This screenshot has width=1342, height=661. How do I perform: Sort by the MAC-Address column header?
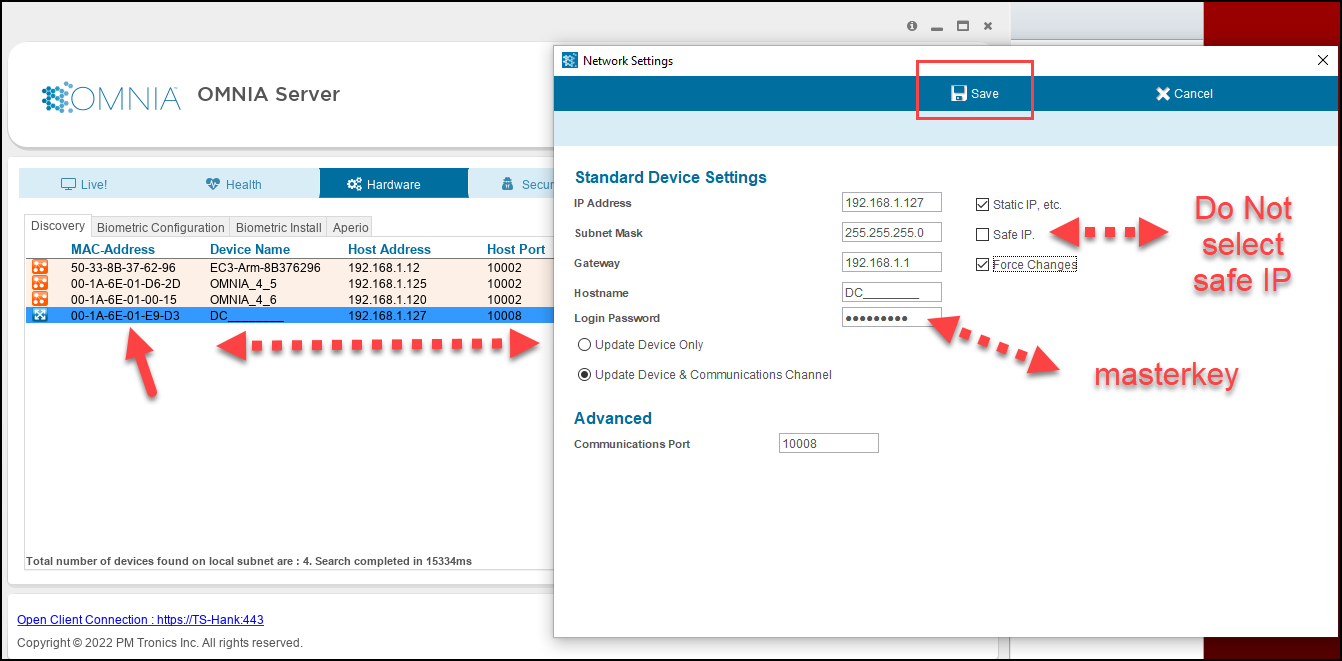pyautogui.click(x=113, y=249)
